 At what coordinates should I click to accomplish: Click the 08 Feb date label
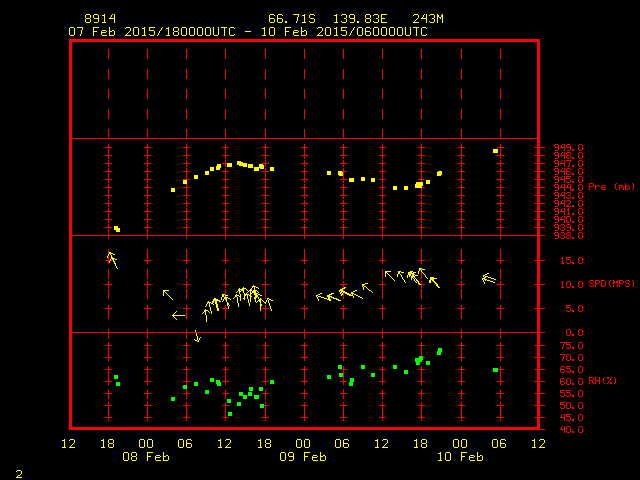coord(146,457)
